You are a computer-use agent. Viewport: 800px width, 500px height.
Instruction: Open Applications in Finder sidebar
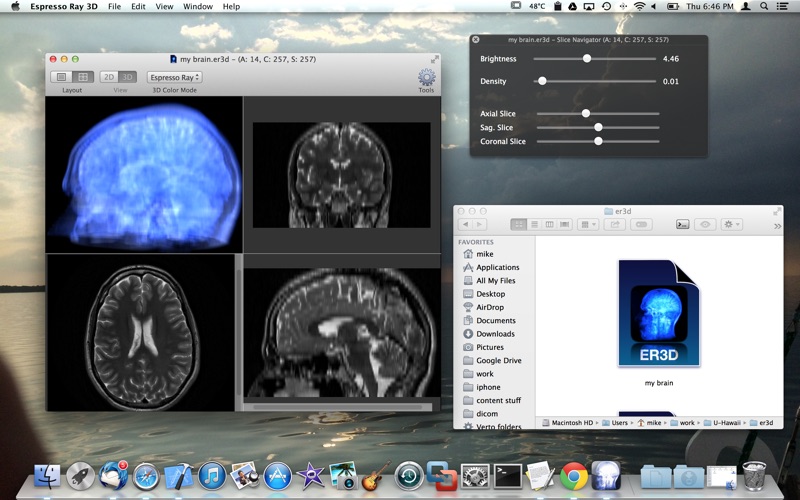click(x=497, y=267)
